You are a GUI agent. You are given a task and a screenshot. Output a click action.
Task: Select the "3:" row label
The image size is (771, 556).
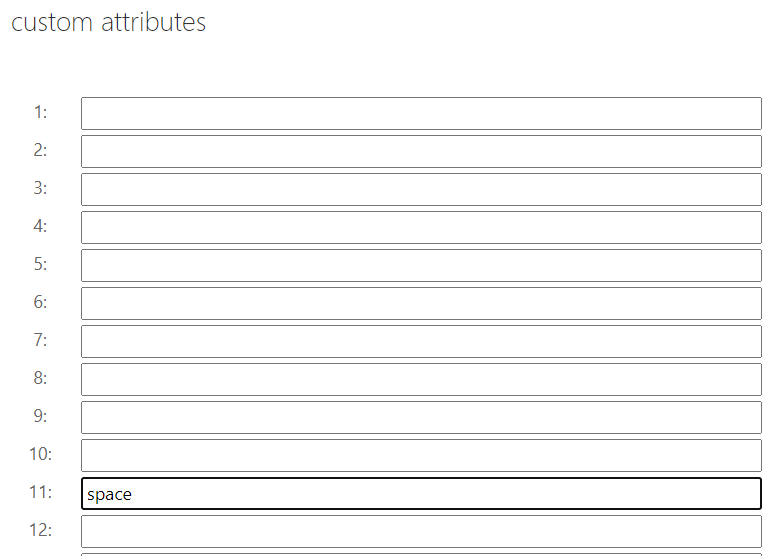[40, 188]
